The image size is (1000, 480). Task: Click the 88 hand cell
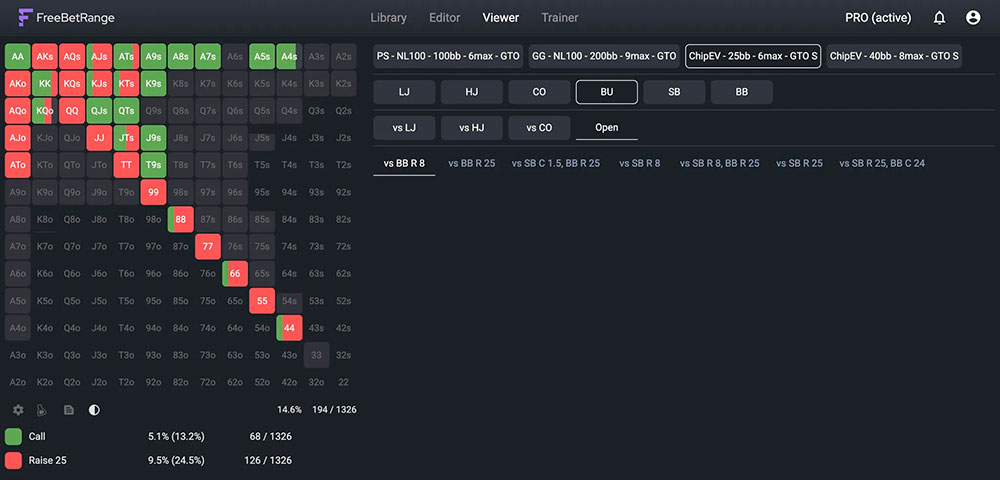point(180,219)
